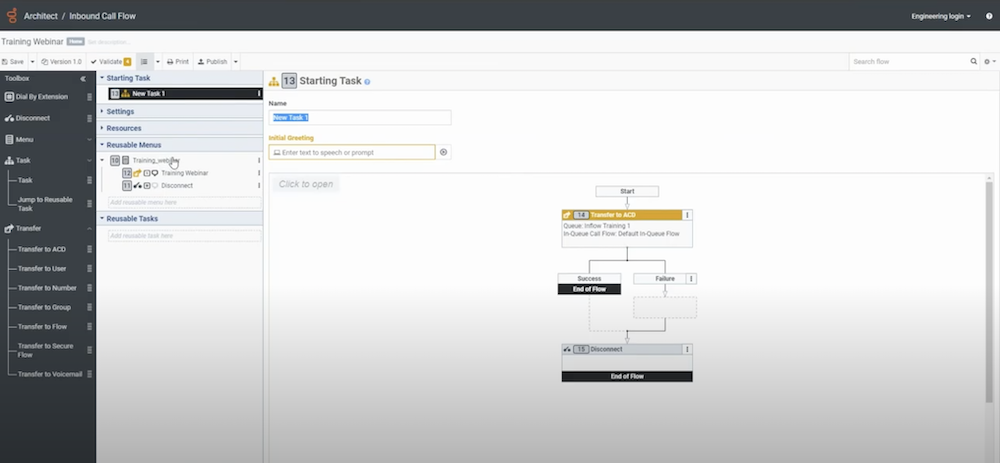Open Transfer to ACD node options menu
1000x463 pixels.
point(687,215)
